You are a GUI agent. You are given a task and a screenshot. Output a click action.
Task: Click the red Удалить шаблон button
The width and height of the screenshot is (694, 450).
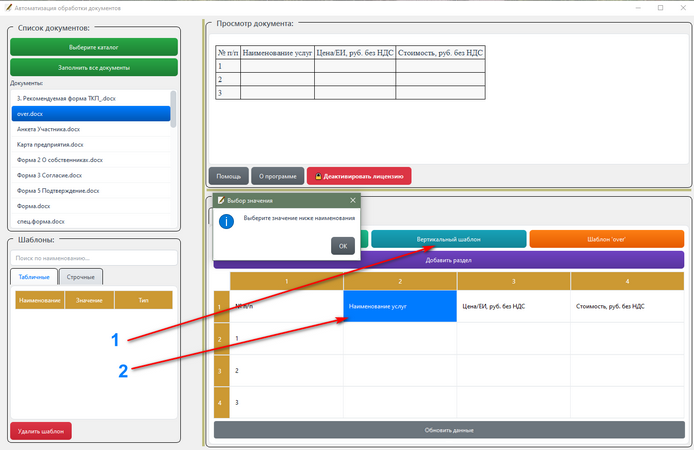point(41,431)
